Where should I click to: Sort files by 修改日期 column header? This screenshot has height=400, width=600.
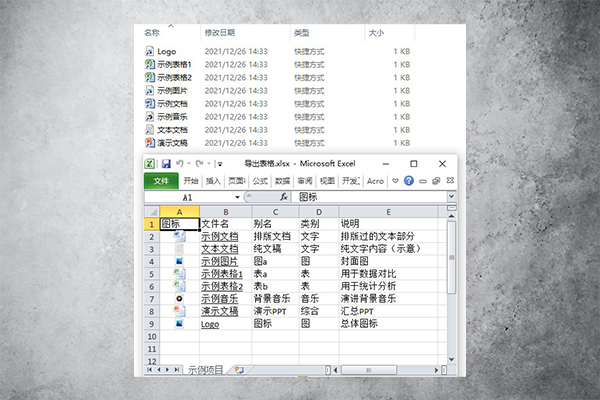click(220, 33)
